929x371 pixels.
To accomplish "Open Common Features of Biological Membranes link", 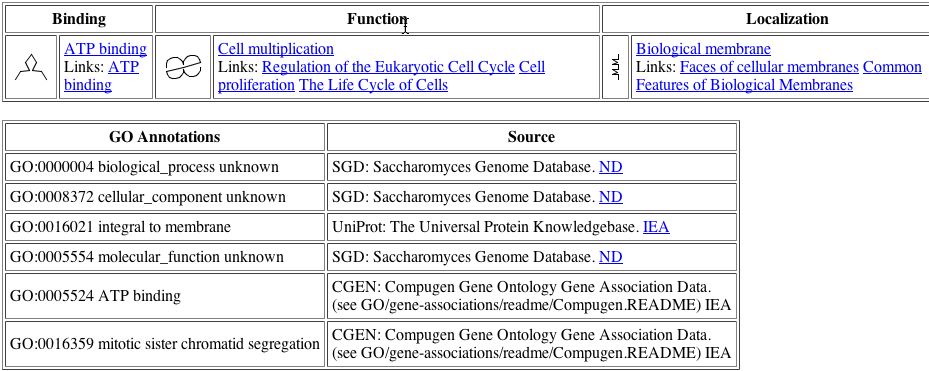I will pyautogui.click(x=779, y=76).
